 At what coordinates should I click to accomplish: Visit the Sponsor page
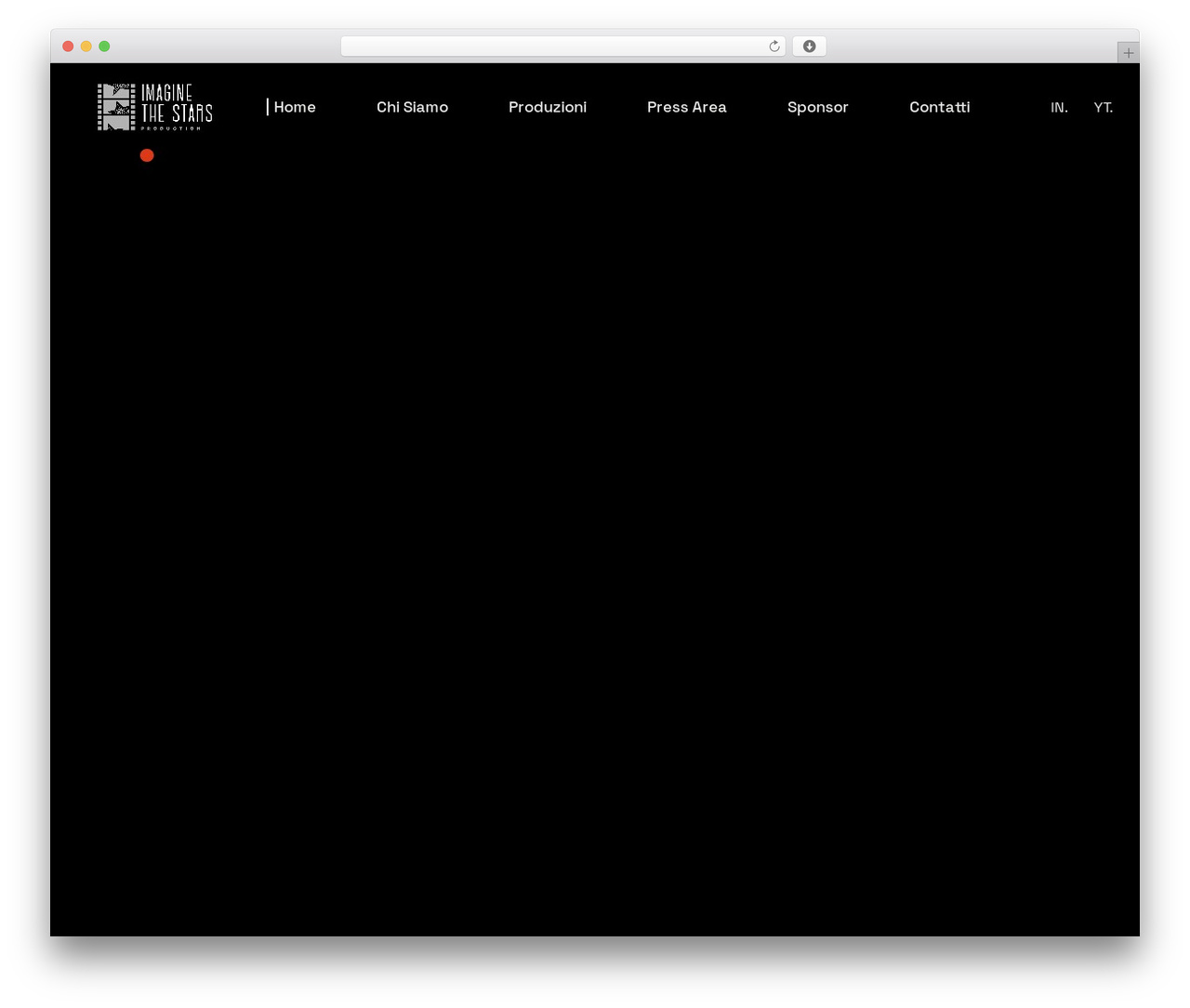pos(818,107)
